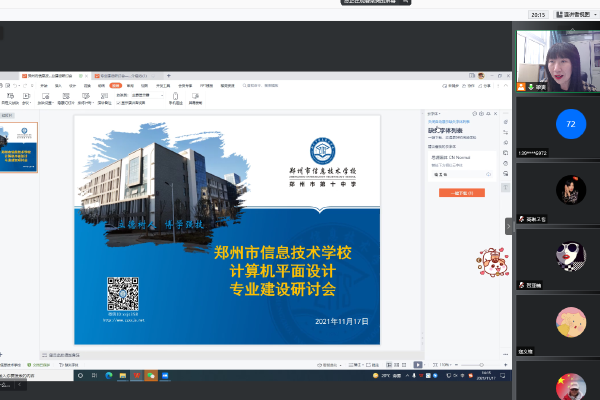Image resolution: width=600 pixels, height=400 pixels.
Task: Click the orange one-click download button
Action: coord(462,193)
